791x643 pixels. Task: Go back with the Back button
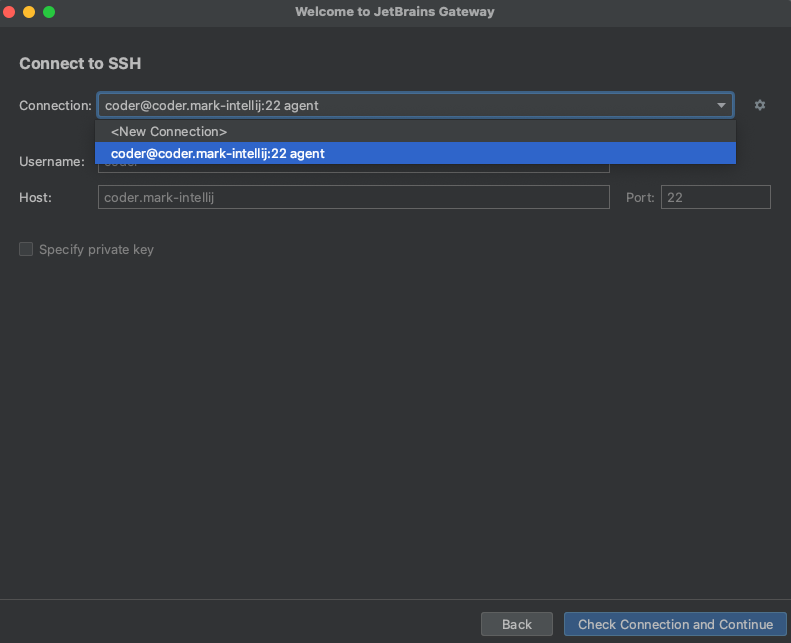pyautogui.click(x=517, y=624)
